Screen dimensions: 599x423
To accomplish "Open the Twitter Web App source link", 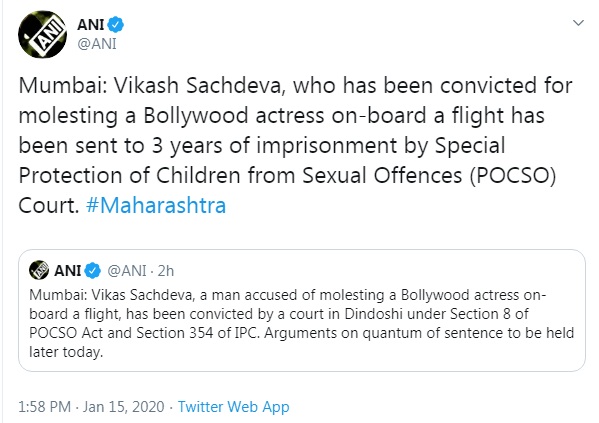I will tap(233, 407).
